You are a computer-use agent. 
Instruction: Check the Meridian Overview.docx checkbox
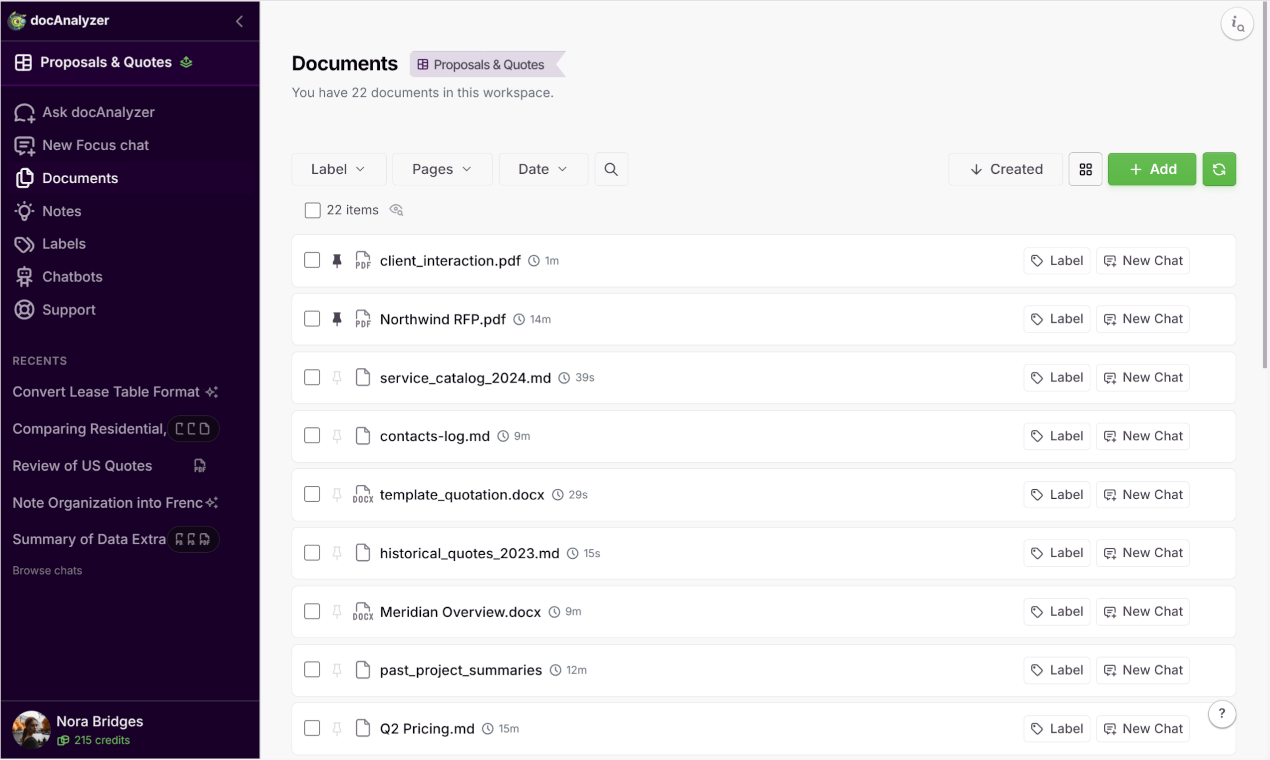click(312, 612)
